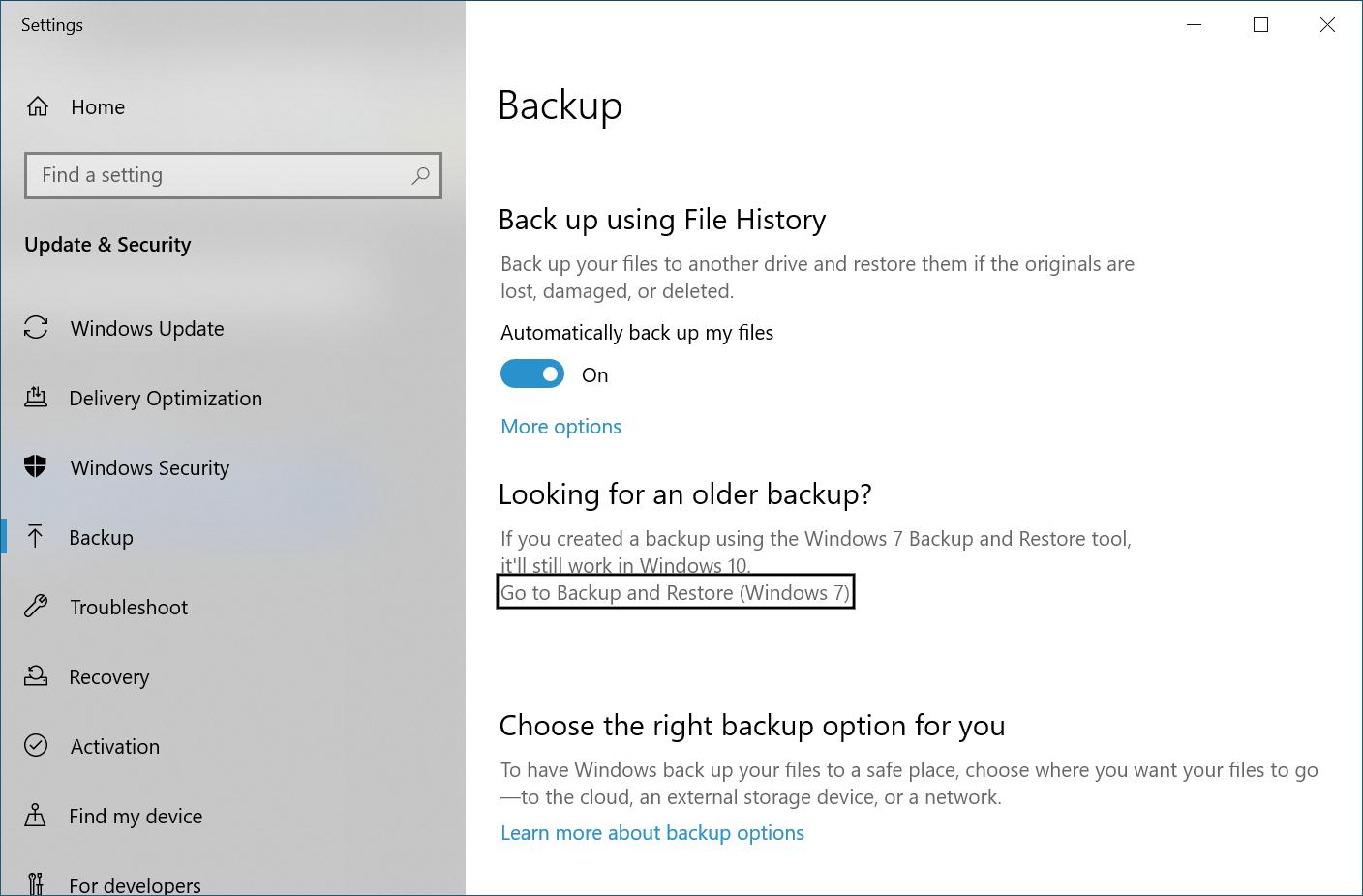This screenshot has width=1363, height=896.
Task: Select the Windows Update icon
Action: point(36,328)
